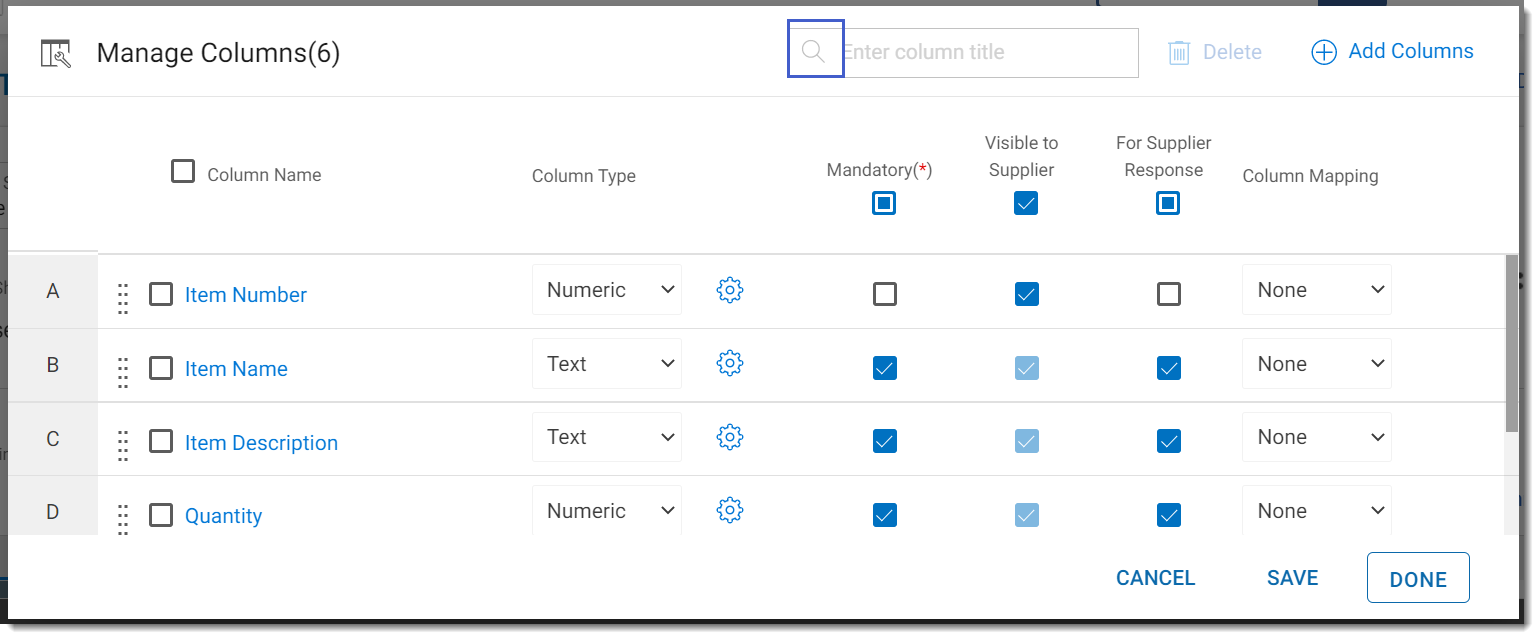Click the Delete trash icon

1179,52
